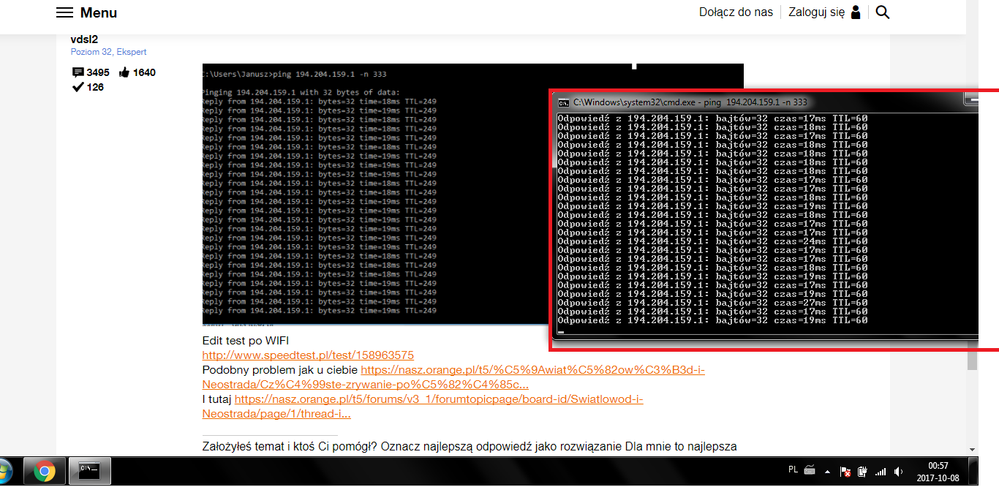
Task: Open the speedtest.pl test result link
Action: tap(308, 355)
